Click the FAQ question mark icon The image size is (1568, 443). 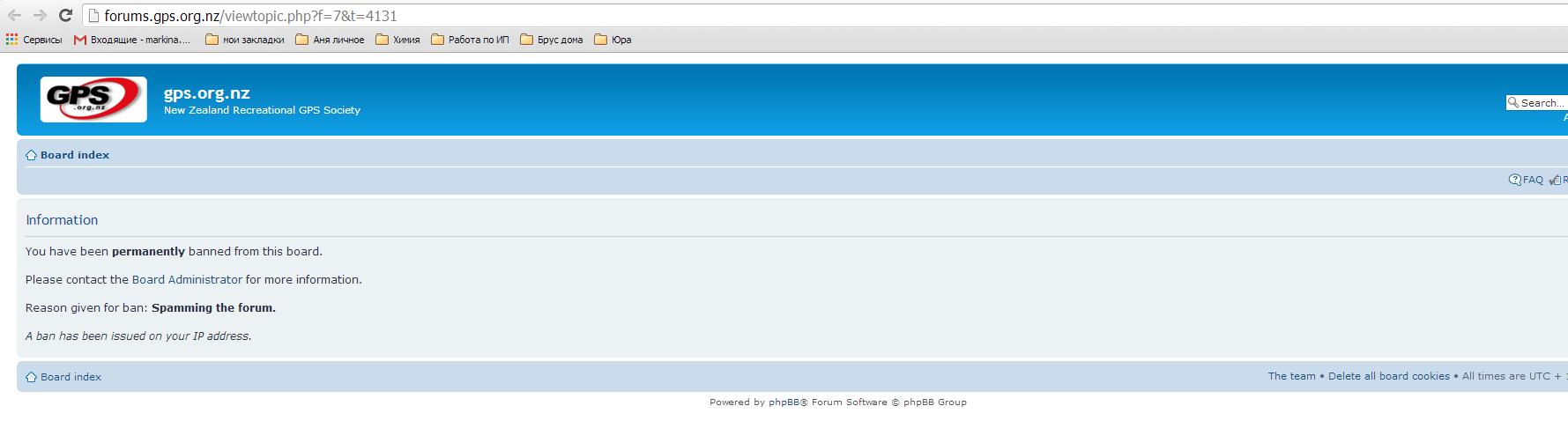pos(1515,180)
